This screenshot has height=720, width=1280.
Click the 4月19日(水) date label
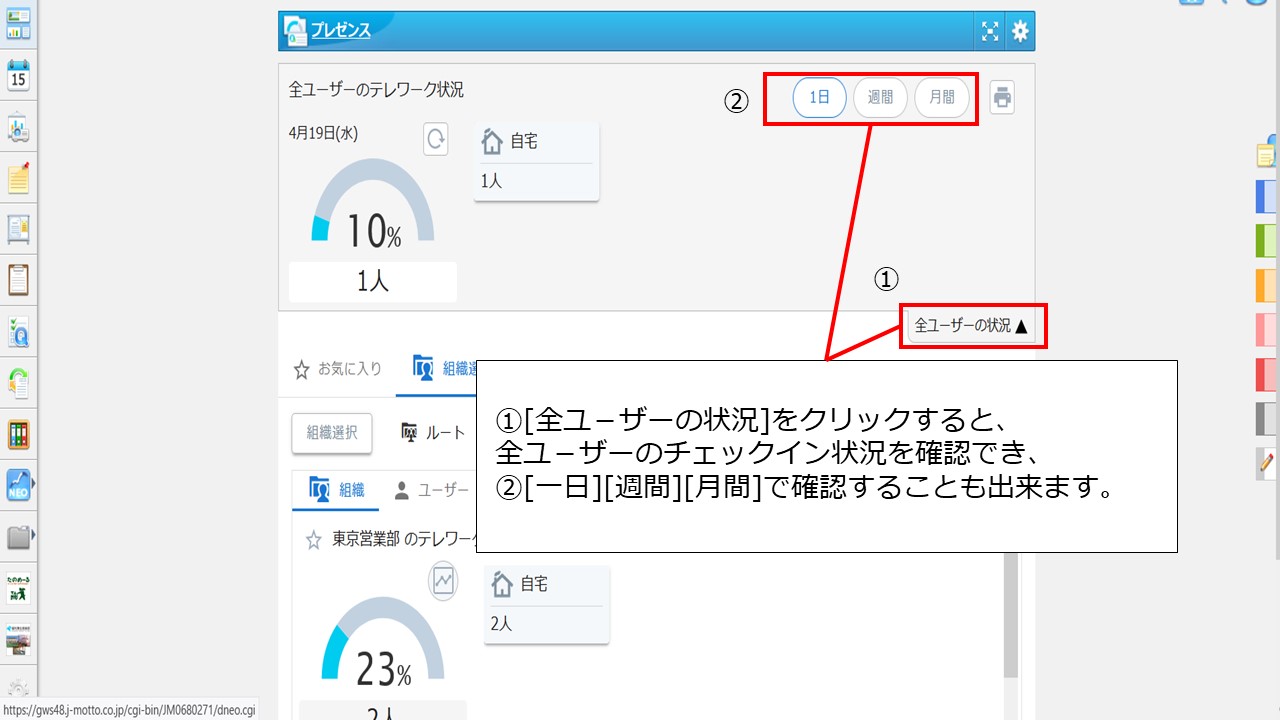pos(323,133)
